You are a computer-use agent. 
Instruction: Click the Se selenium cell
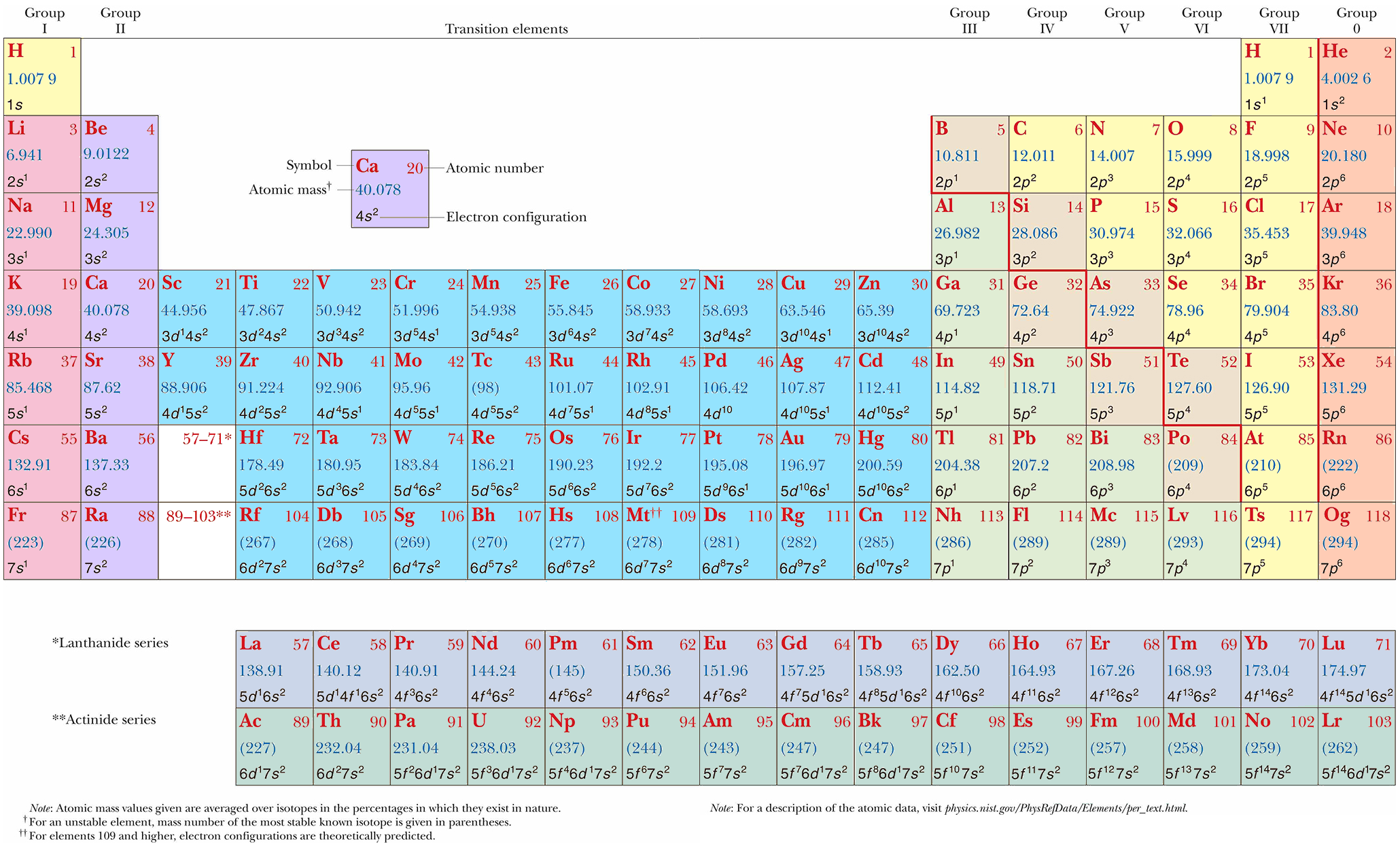click(1203, 309)
